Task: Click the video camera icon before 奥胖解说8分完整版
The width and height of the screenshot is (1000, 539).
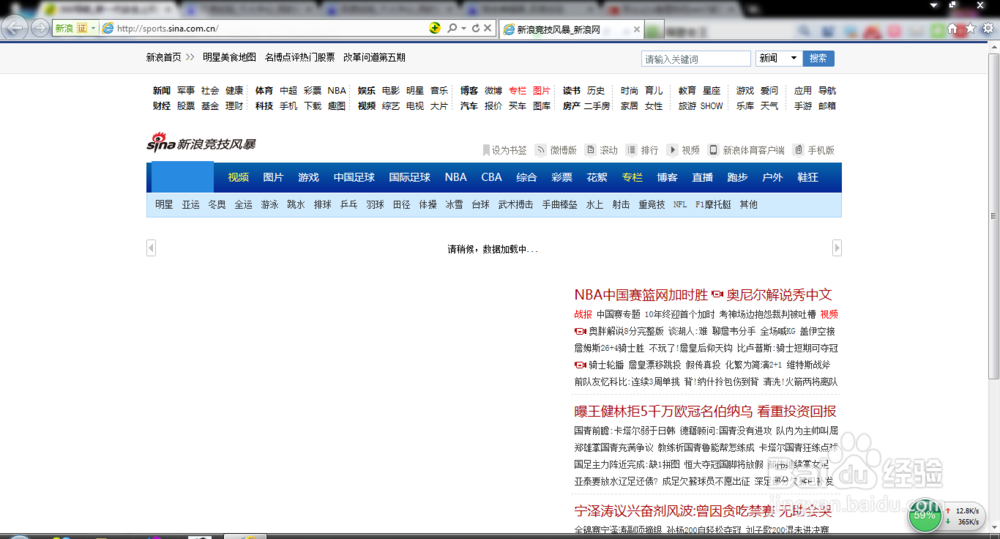Action: point(580,331)
